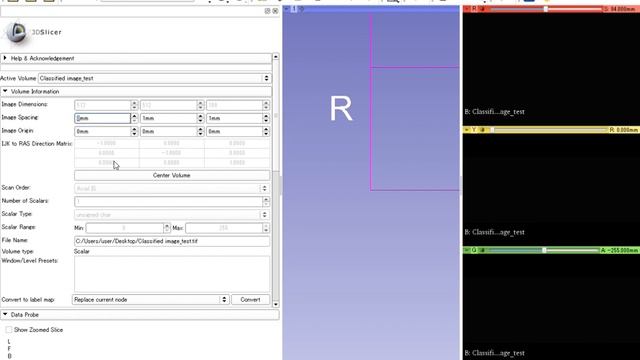Pin the Green slice view controller
Viewport: 640px width, 360px height.
(x=467, y=250)
